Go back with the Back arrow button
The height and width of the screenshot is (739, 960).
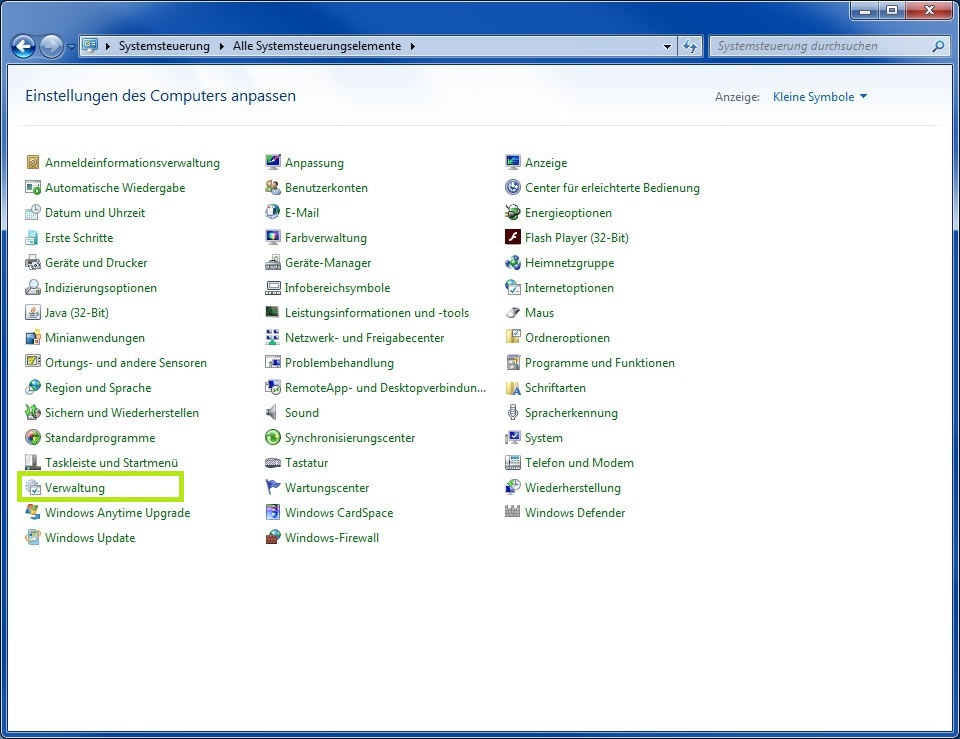point(23,47)
